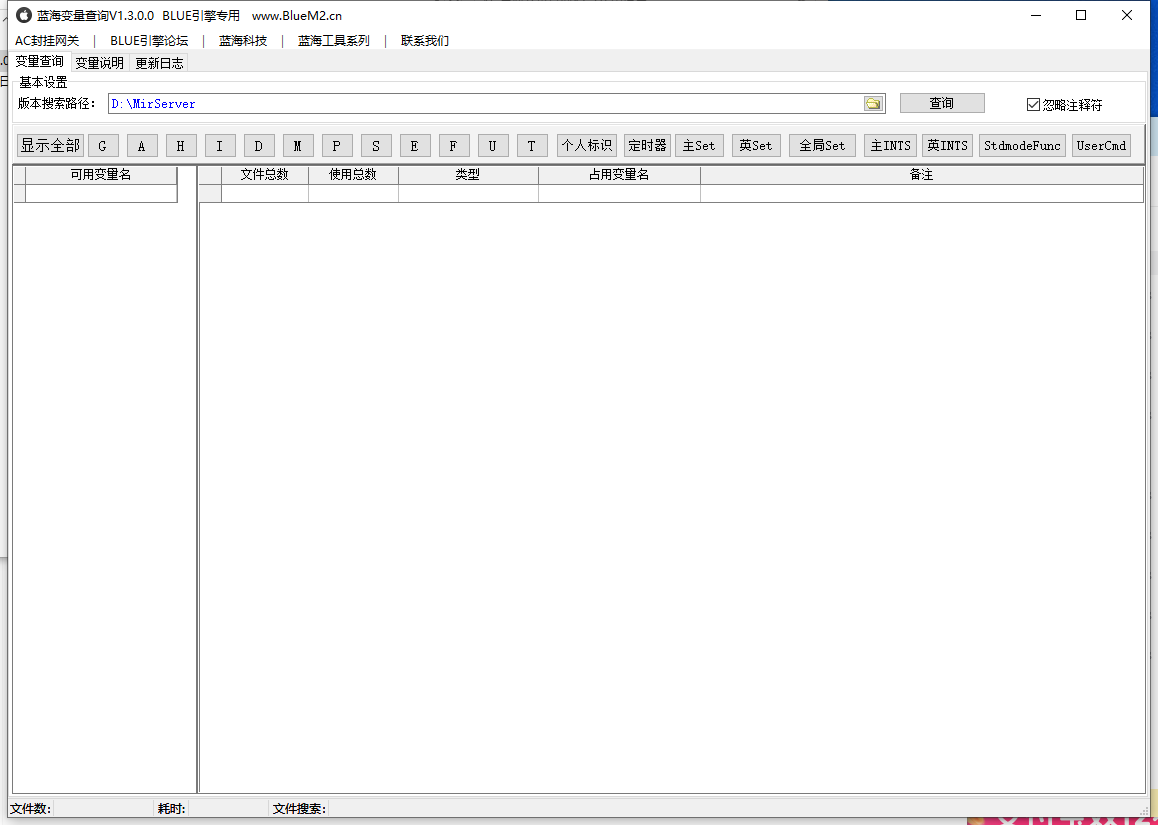Select the 蓝海工具系列 menu
This screenshot has height=825, width=1158.
333,41
